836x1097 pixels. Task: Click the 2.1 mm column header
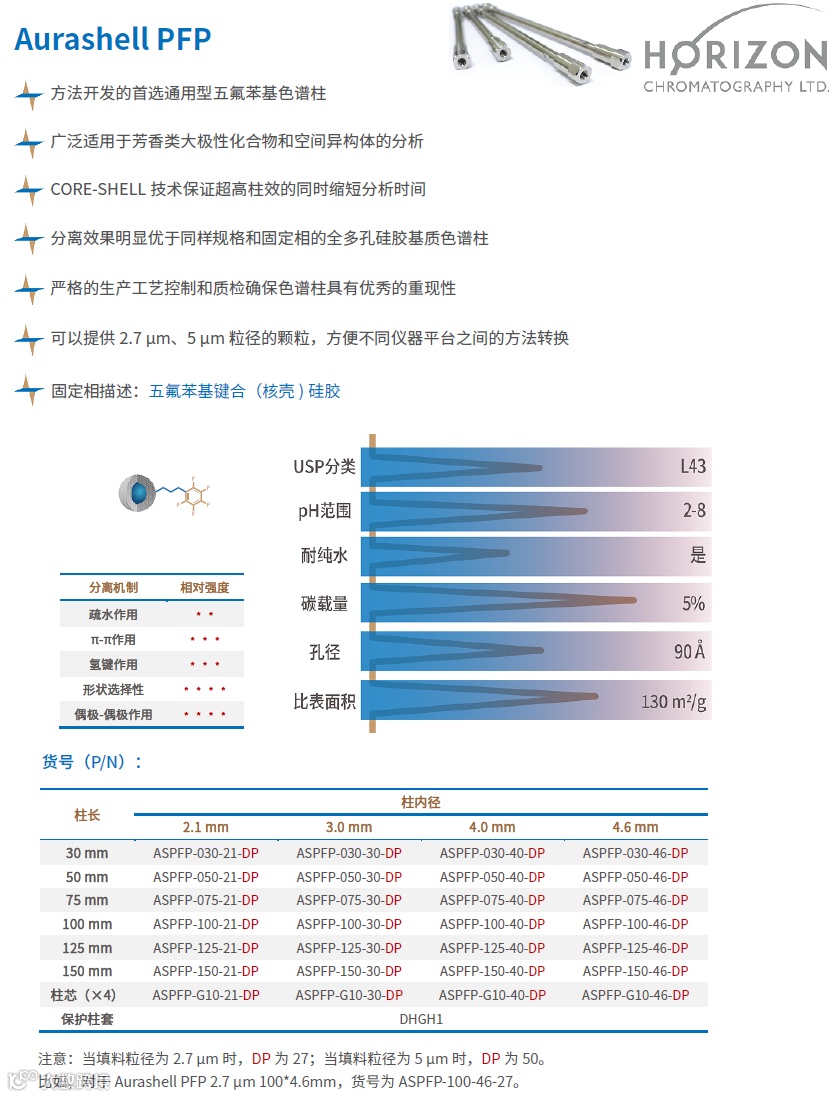[206, 828]
